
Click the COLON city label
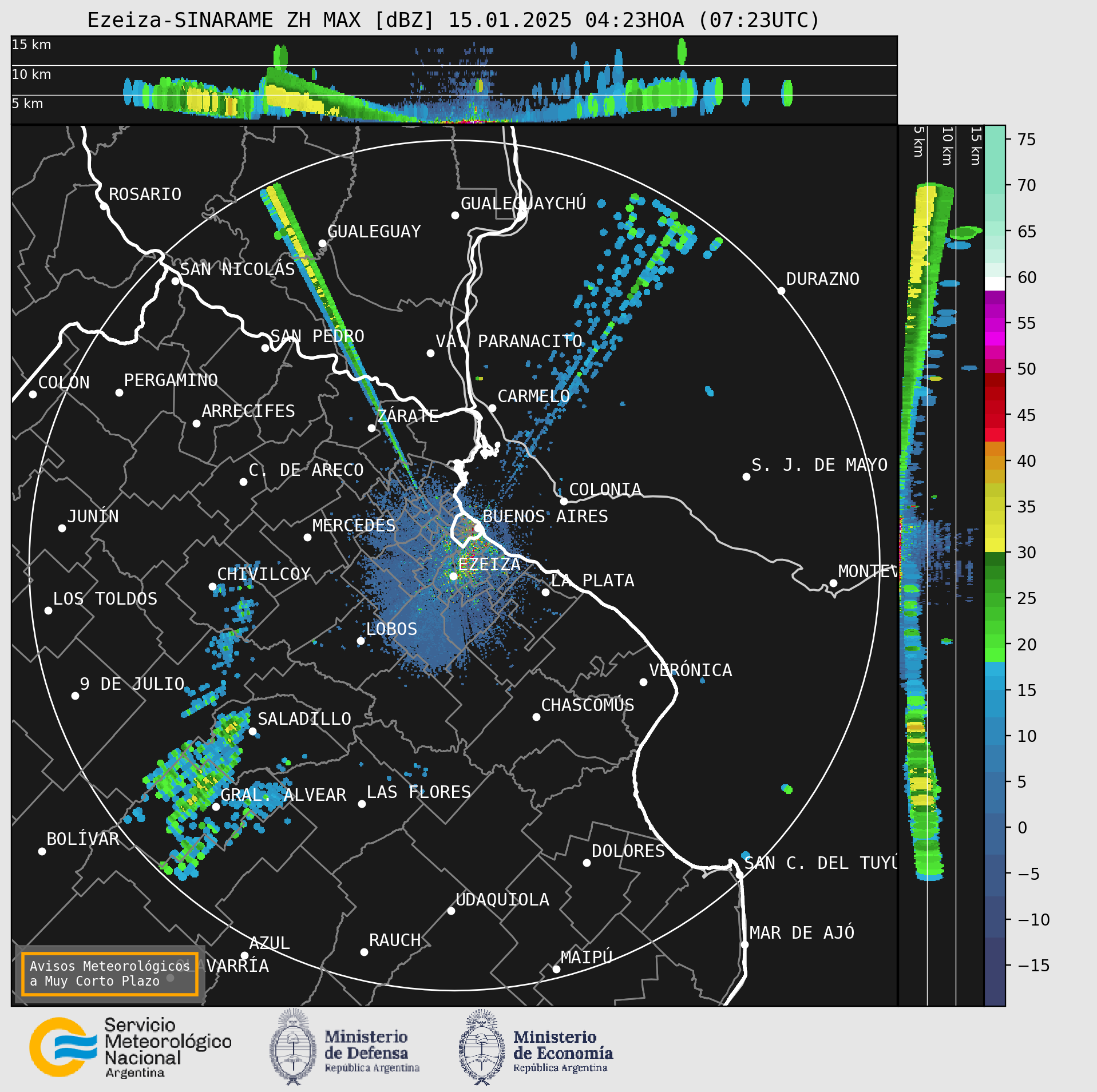coord(64,383)
